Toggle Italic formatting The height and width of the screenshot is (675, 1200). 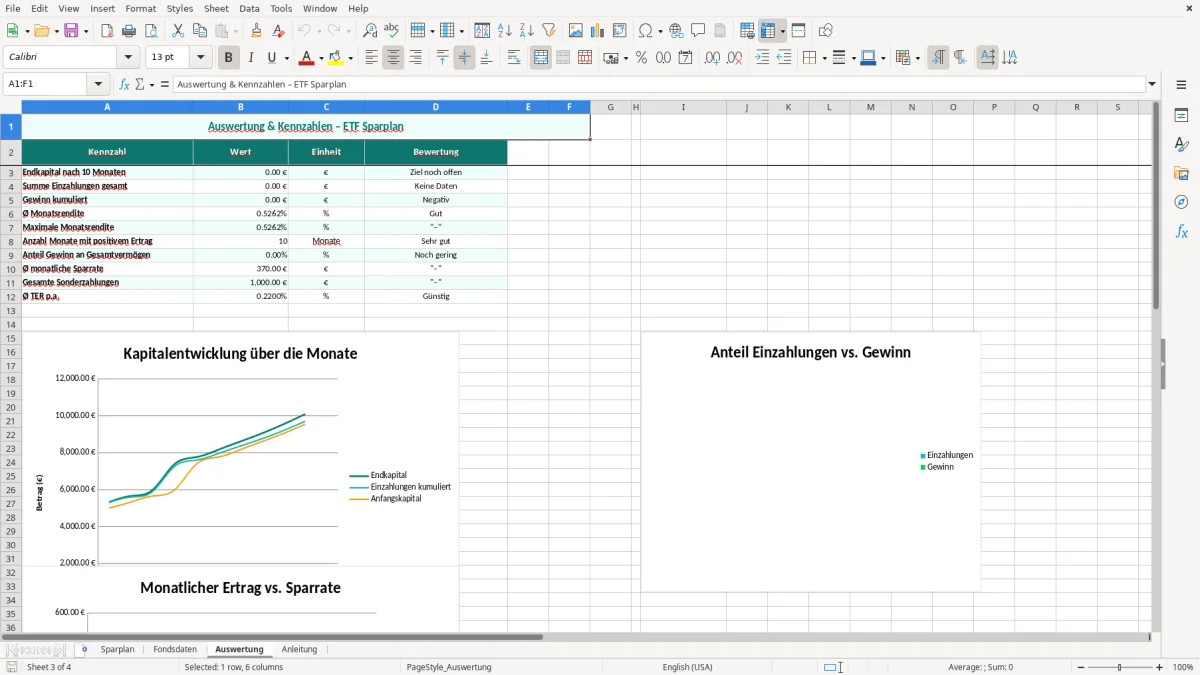pyautogui.click(x=251, y=58)
